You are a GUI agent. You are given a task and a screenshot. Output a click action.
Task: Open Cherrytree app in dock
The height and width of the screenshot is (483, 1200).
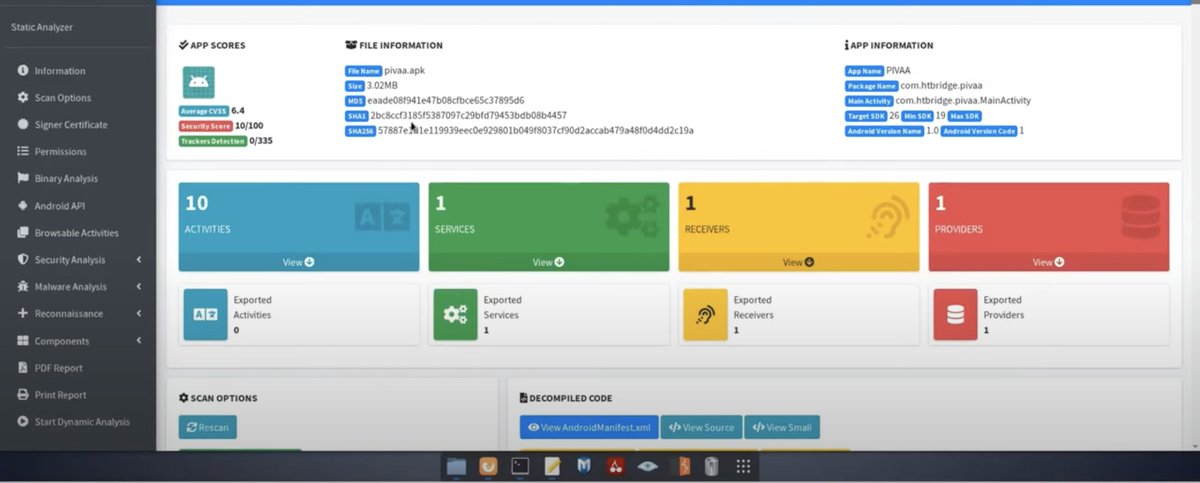click(x=616, y=466)
